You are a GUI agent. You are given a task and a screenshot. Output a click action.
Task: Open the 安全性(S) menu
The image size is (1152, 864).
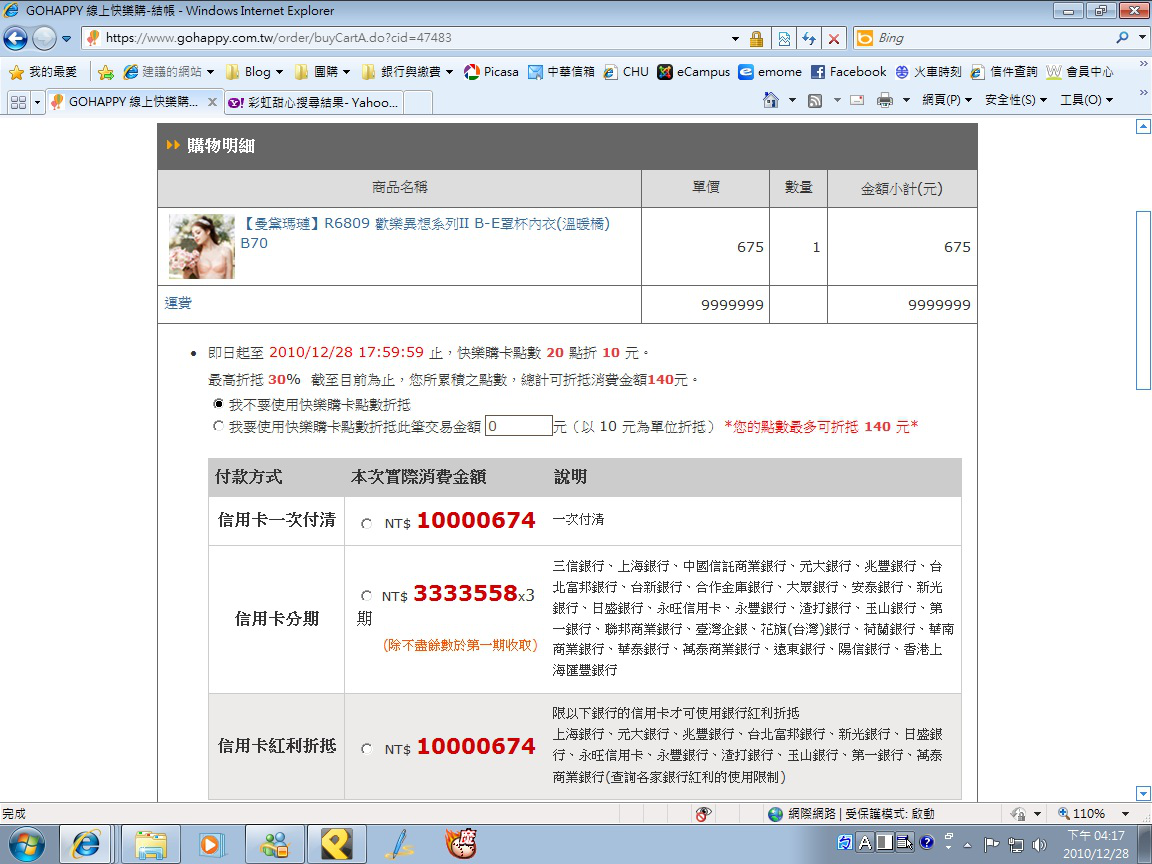[x=1015, y=100]
